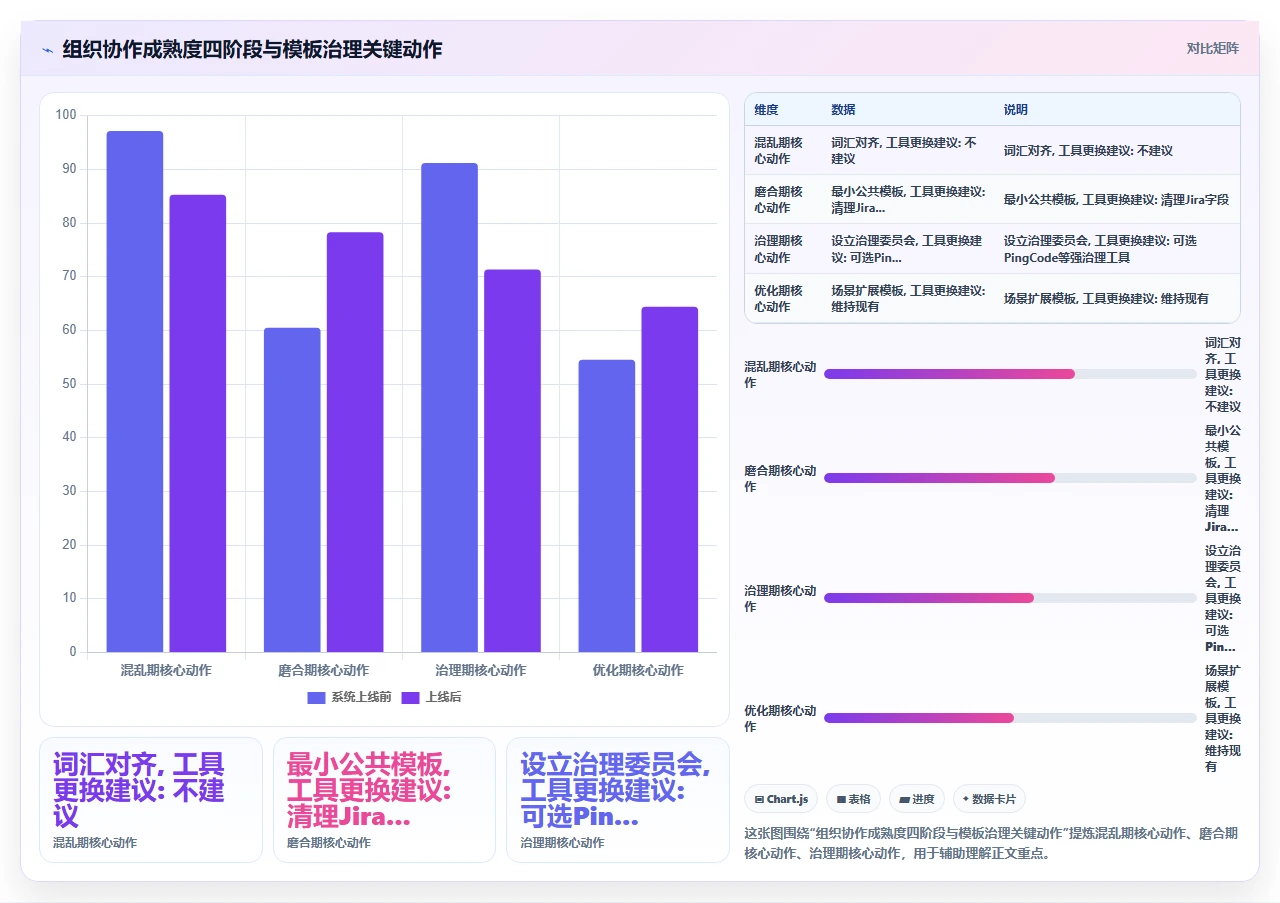Click the 磨合期核心动作 progress bar
Screen dimensions: 1280x903
1010,478
